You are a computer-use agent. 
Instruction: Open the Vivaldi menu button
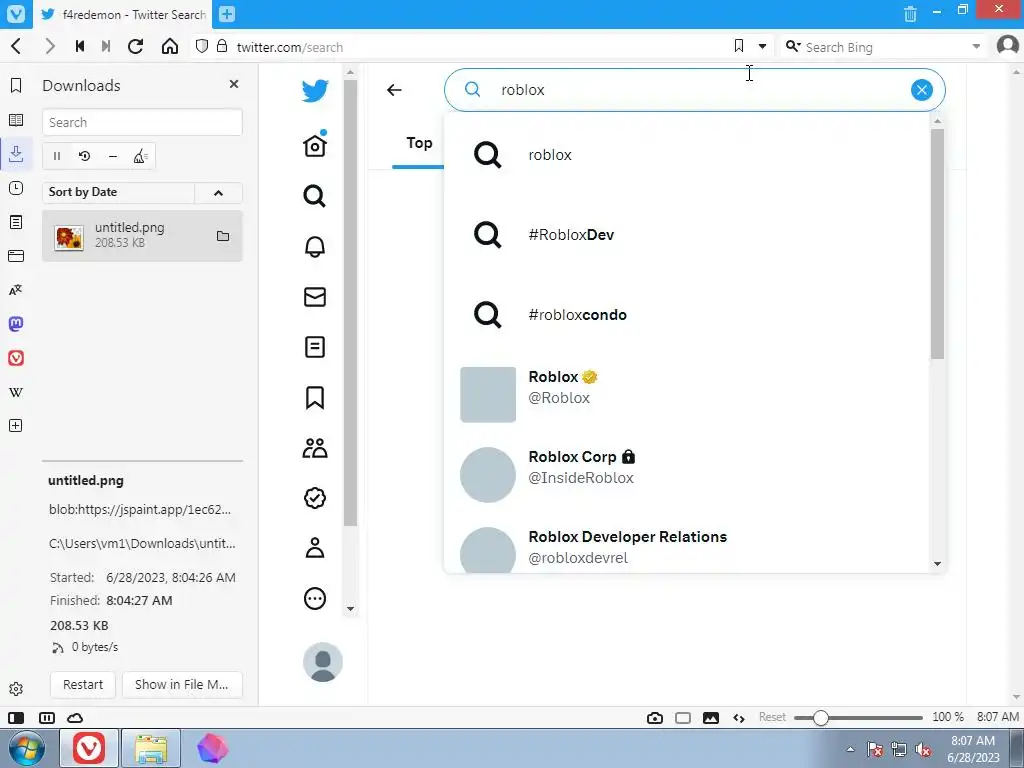(16, 14)
